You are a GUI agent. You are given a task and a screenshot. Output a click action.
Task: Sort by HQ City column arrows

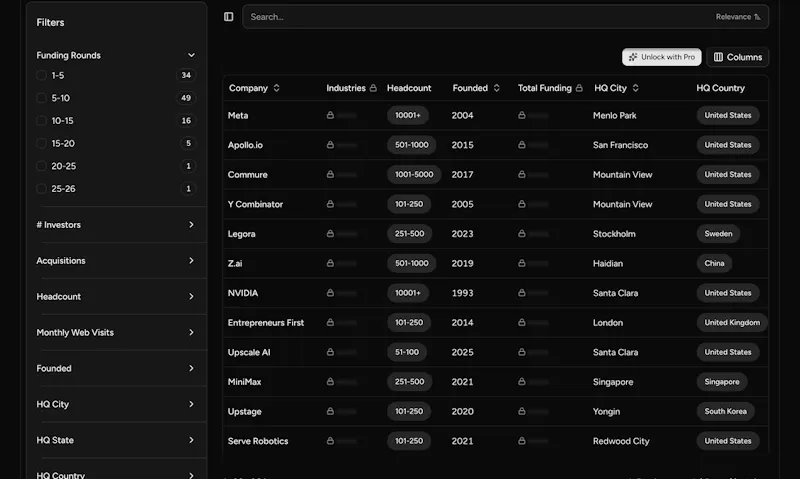(x=635, y=88)
